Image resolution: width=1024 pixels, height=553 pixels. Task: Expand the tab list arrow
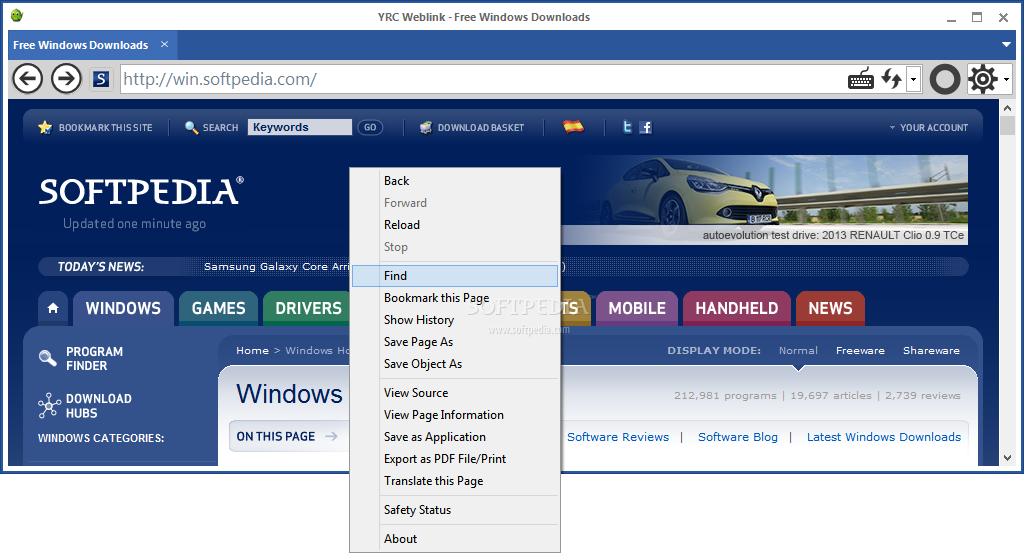1006,44
